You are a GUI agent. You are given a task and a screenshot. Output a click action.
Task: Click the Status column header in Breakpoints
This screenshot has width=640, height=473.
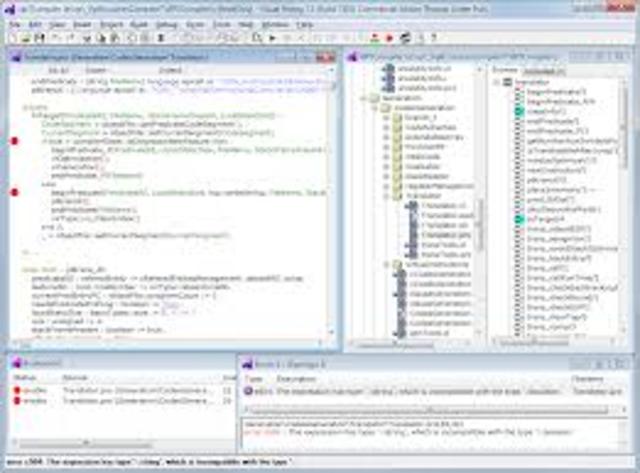coord(25,378)
